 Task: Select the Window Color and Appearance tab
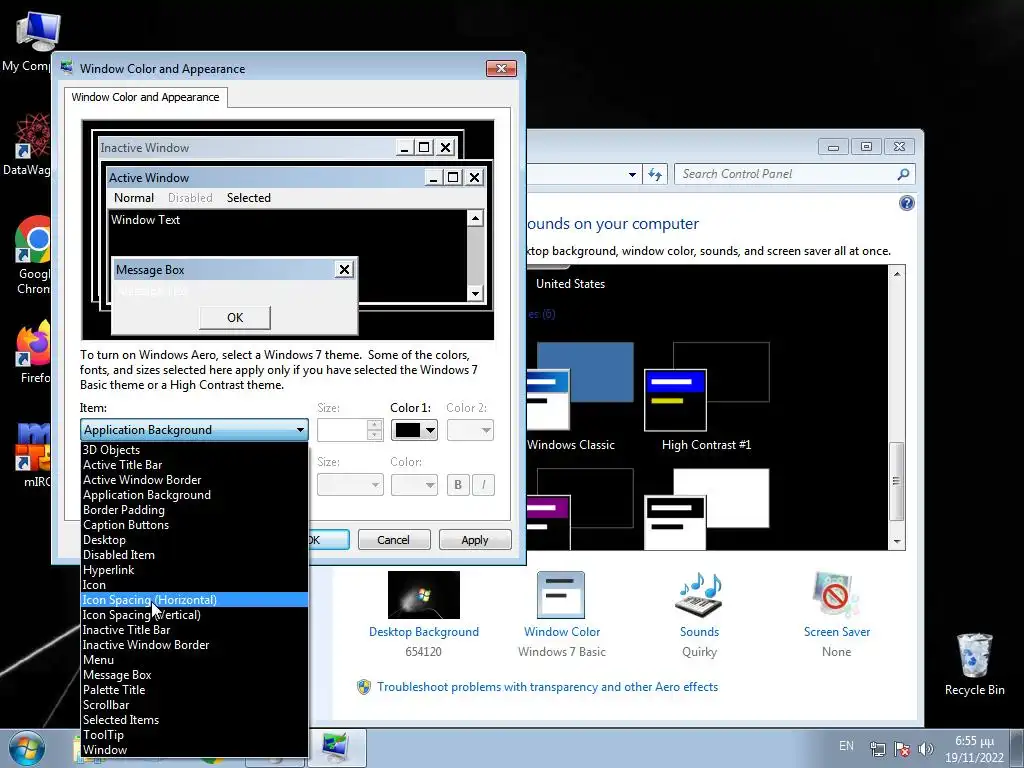(146, 97)
